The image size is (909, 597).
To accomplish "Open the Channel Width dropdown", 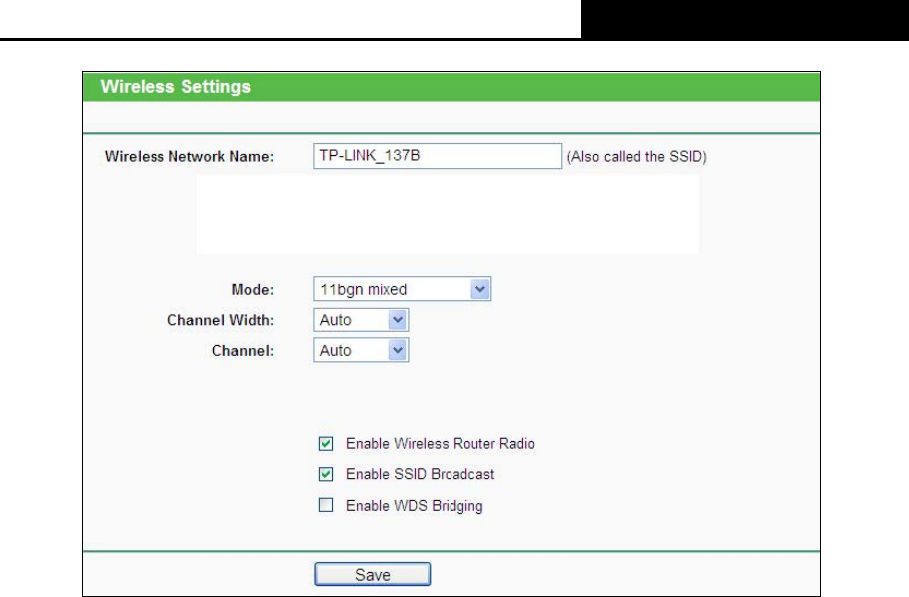I will (x=361, y=319).
